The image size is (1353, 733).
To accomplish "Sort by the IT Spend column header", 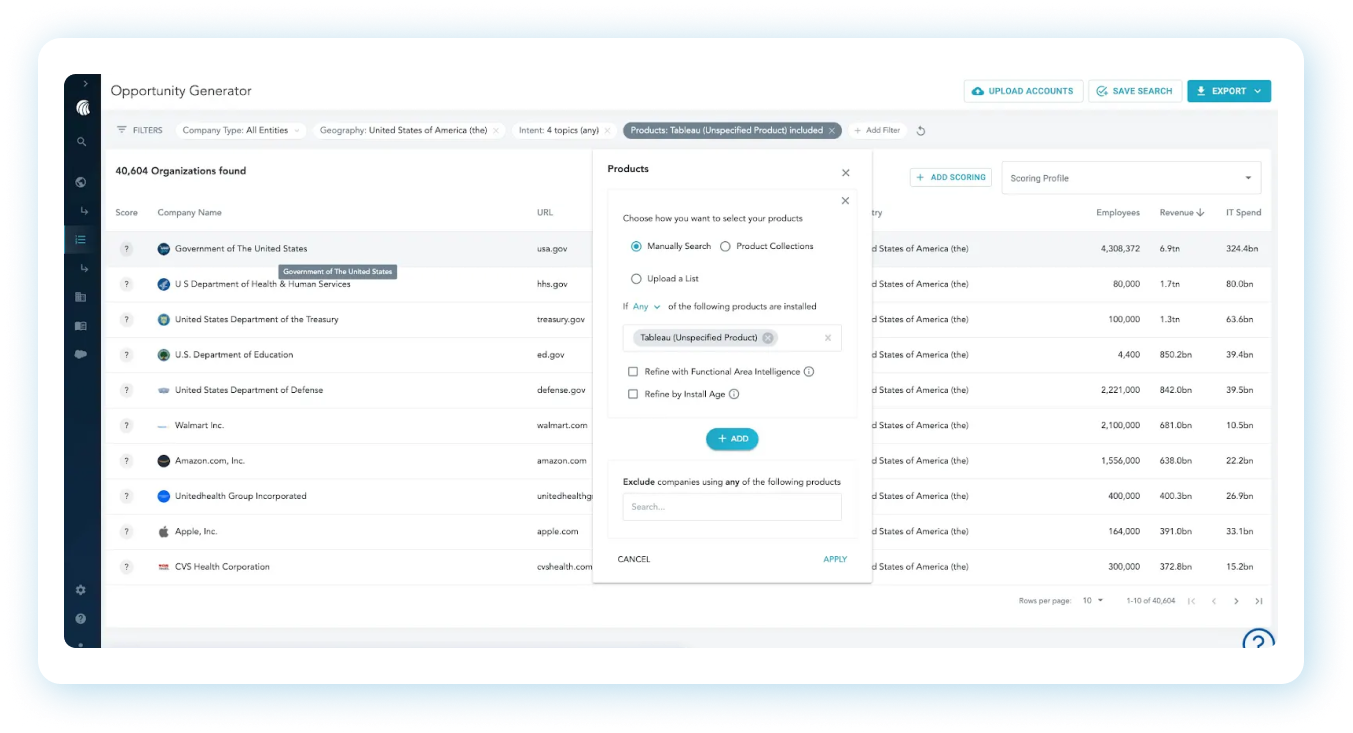I will point(1243,213).
